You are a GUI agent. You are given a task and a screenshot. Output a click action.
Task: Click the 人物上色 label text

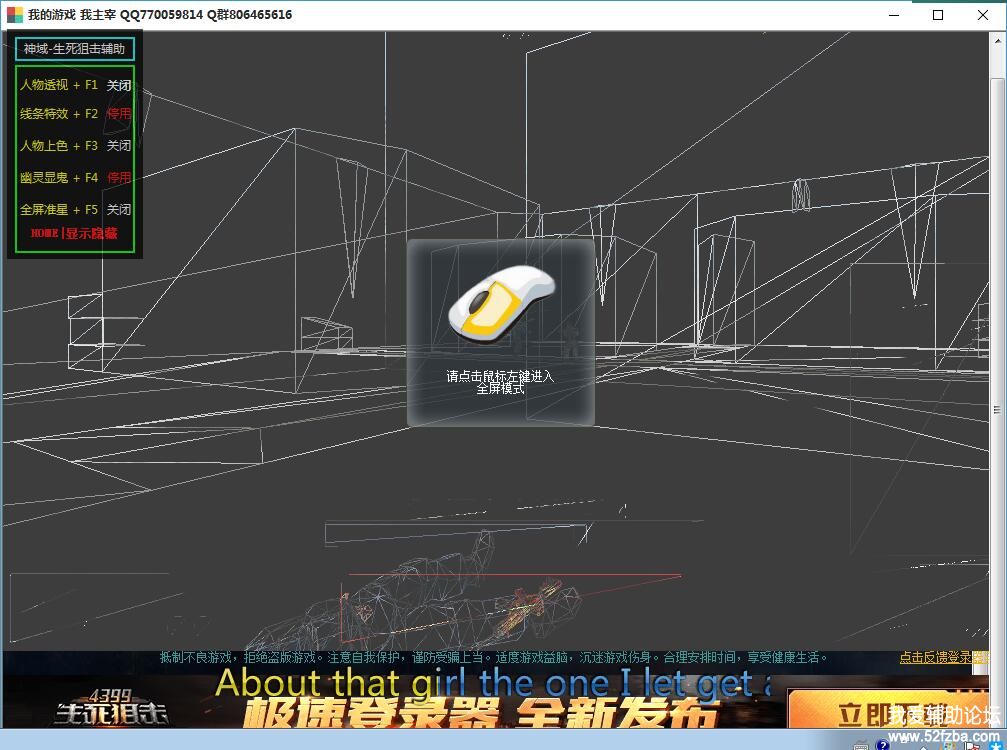44,146
